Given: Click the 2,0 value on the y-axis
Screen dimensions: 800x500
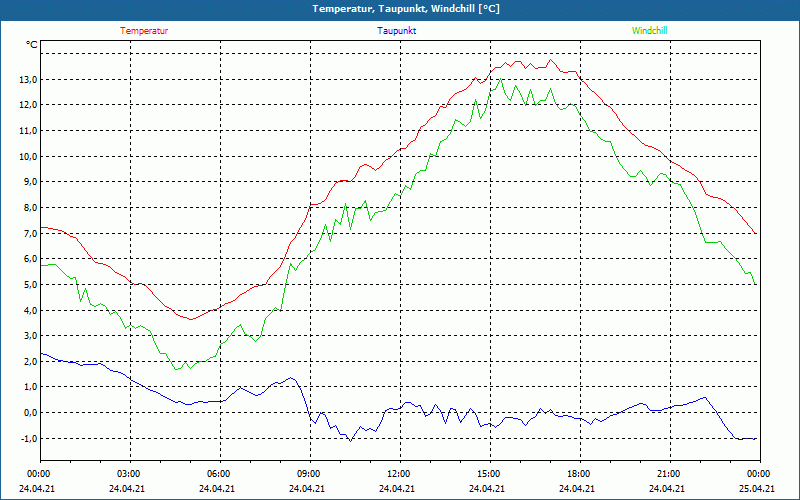Looking at the screenshot, I should coord(30,362).
